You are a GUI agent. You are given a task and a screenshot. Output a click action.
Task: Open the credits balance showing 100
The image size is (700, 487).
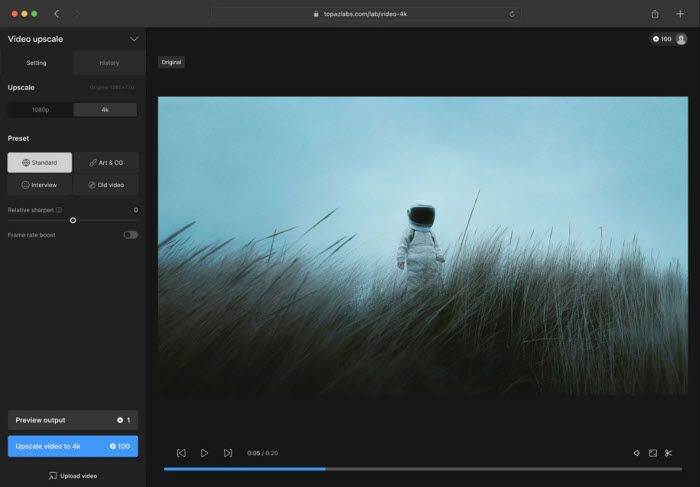[x=662, y=39]
